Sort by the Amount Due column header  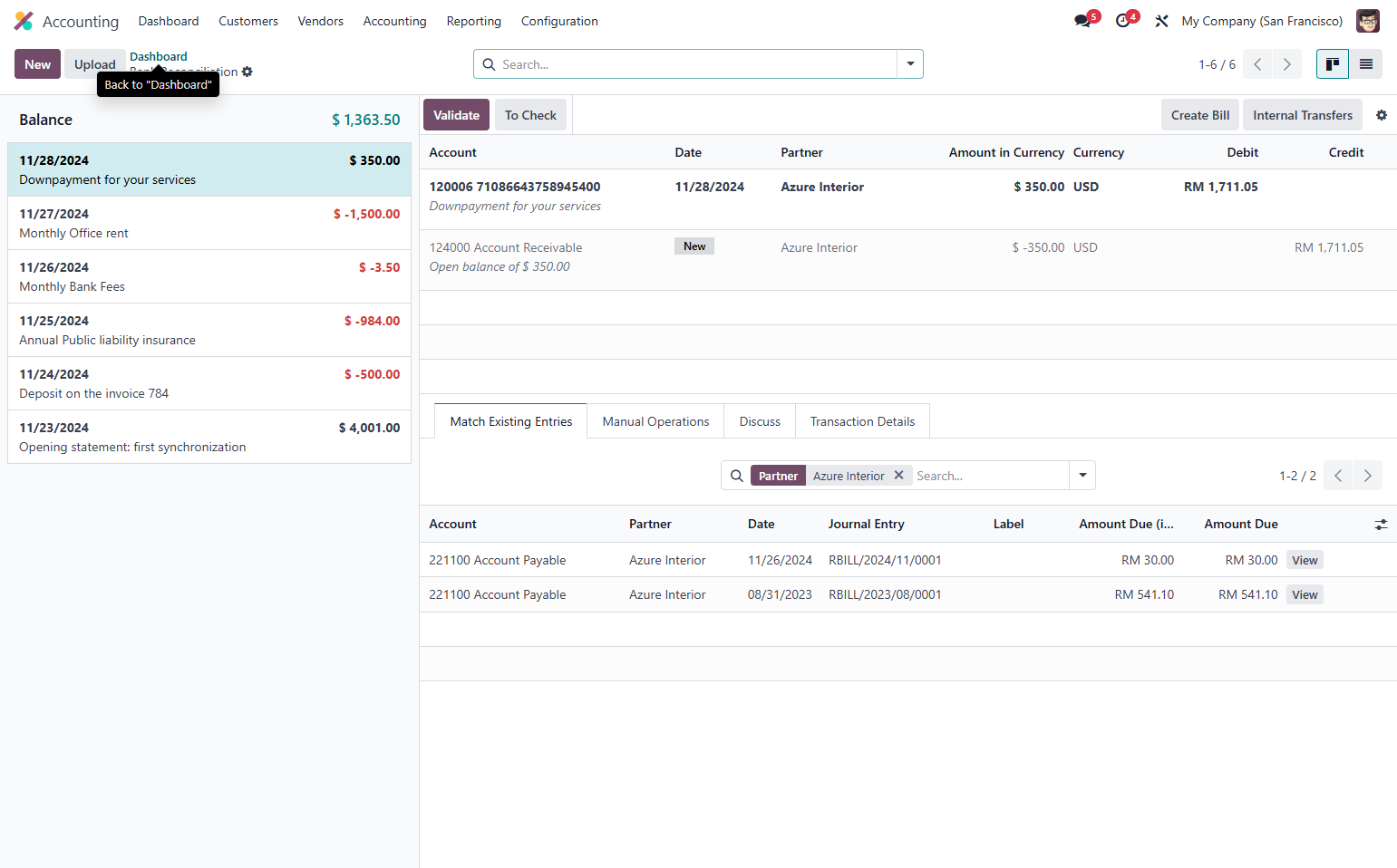(x=1240, y=524)
